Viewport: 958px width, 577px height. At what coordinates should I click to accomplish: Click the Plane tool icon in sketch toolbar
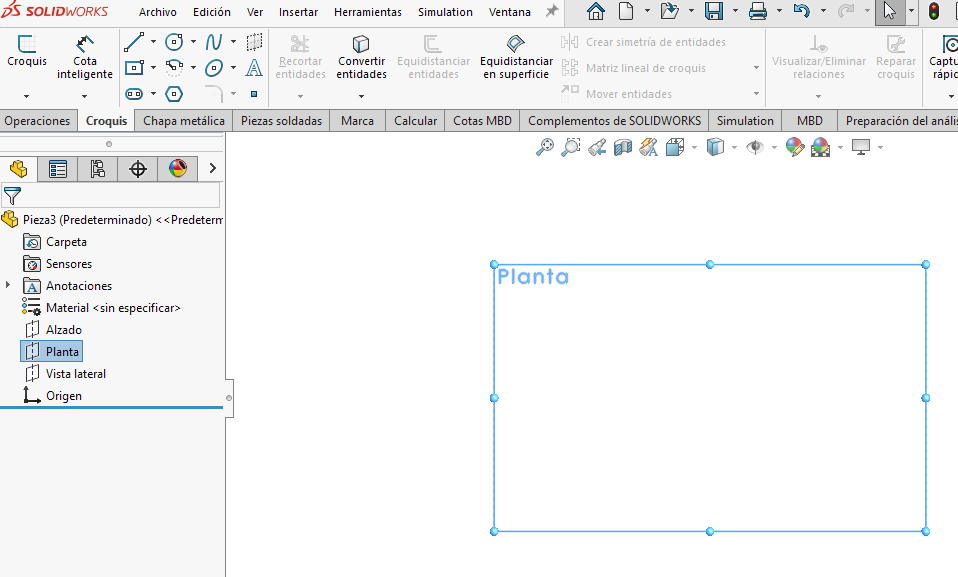[x=254, y=42]
